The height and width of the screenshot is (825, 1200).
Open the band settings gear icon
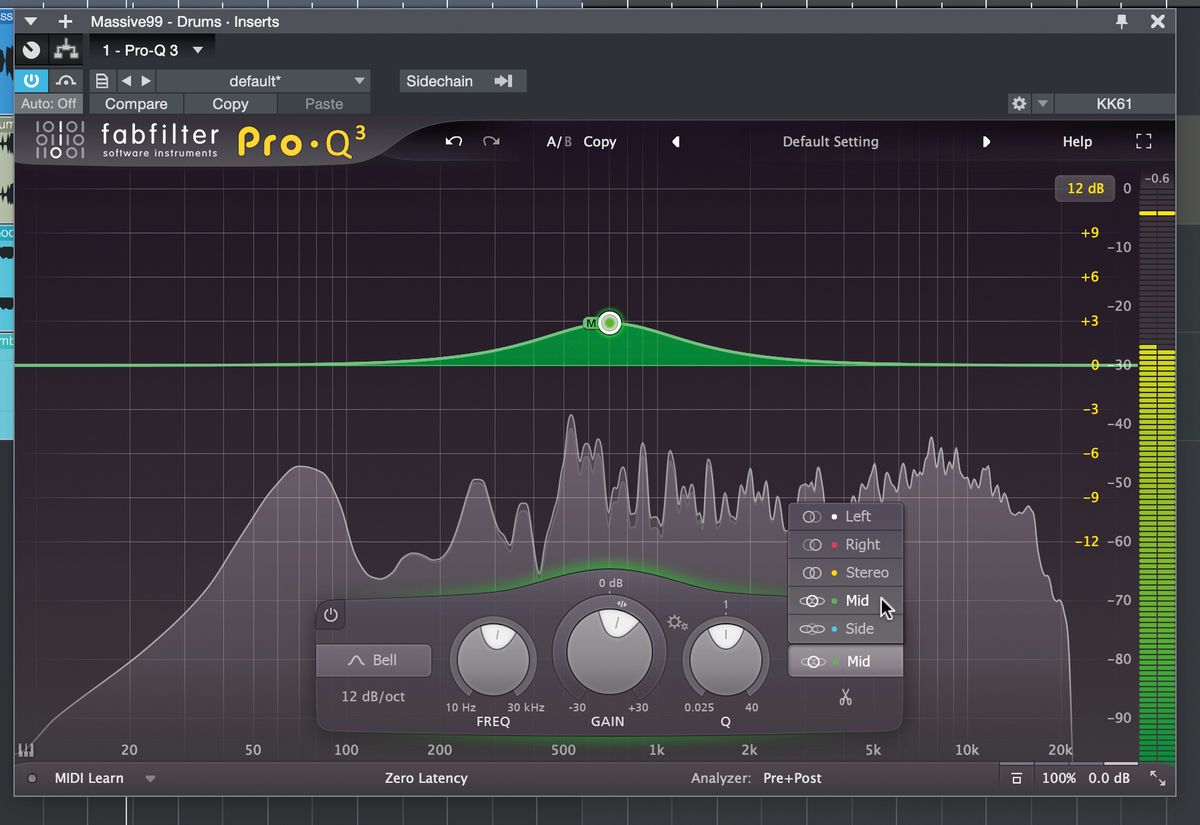point(678,621)
